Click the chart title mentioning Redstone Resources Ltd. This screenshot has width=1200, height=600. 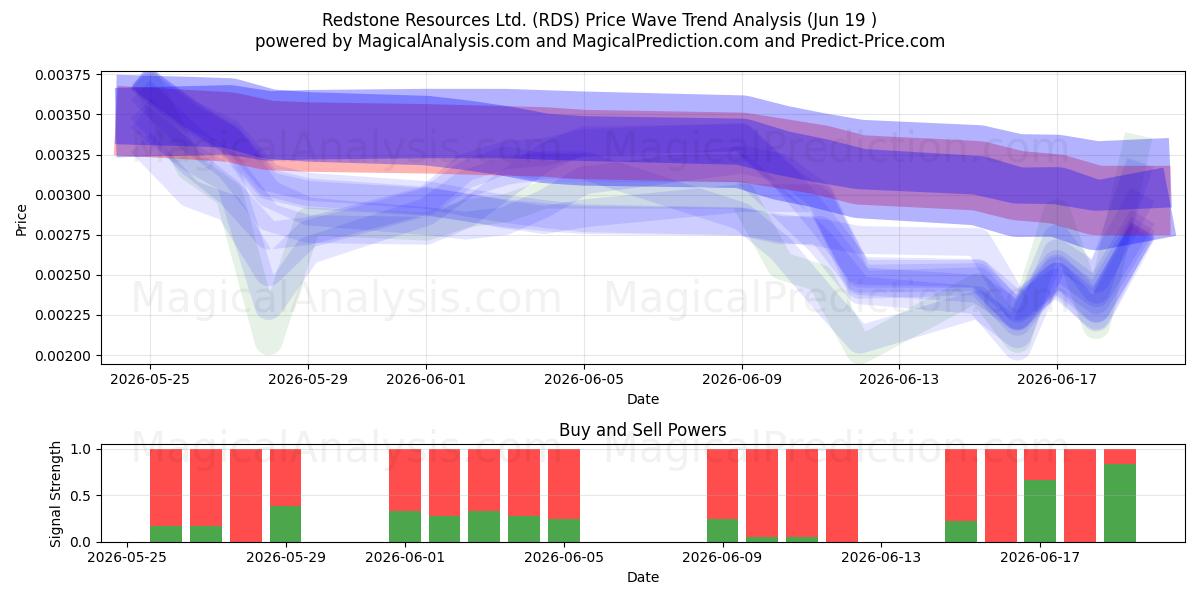tap(600, 20)
